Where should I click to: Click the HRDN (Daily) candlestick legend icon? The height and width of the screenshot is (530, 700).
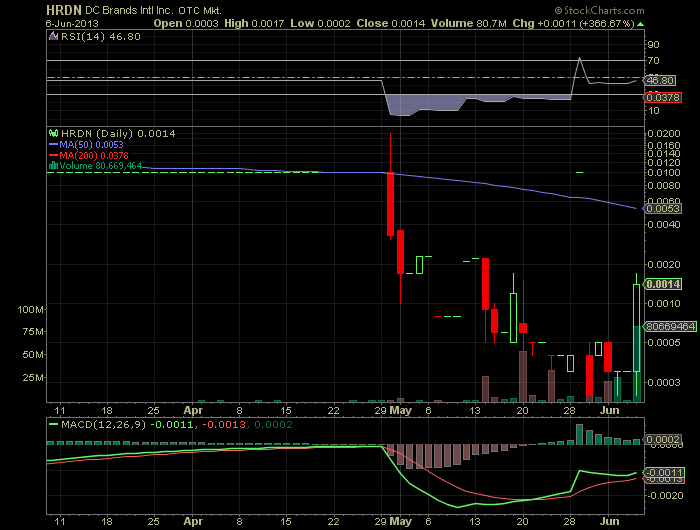tap(53, 134)
